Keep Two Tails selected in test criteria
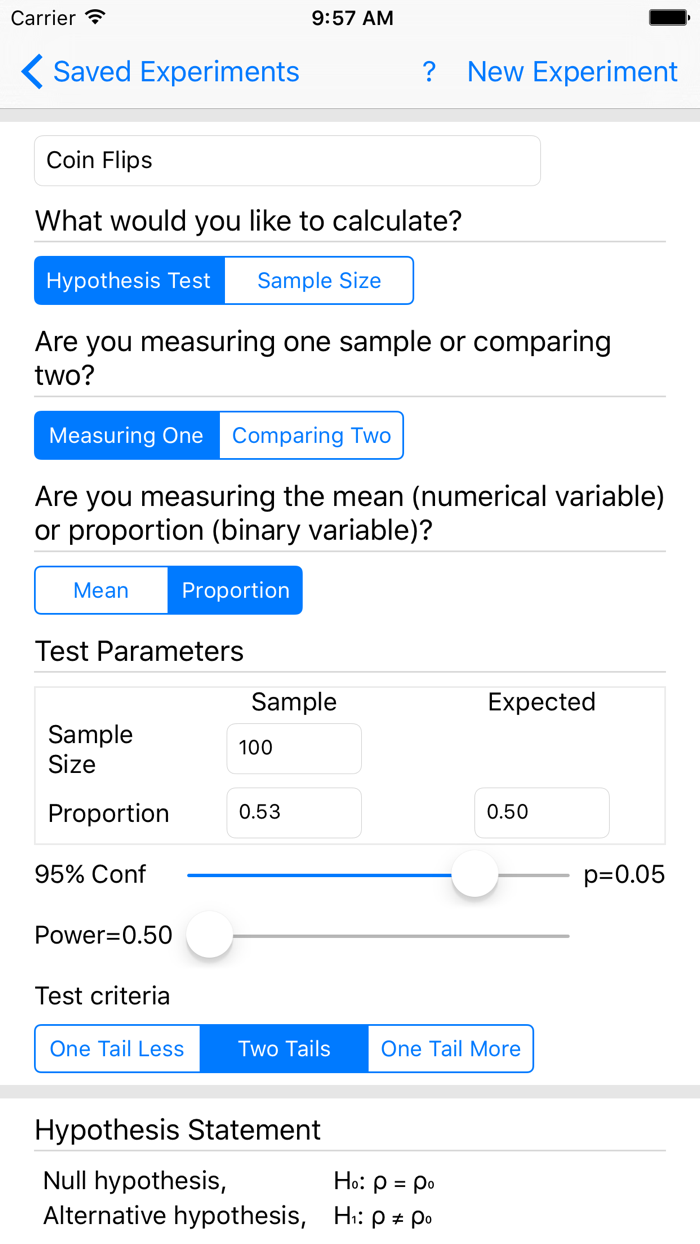This screenshot has width=700, height=1244. click(284, 1048)
